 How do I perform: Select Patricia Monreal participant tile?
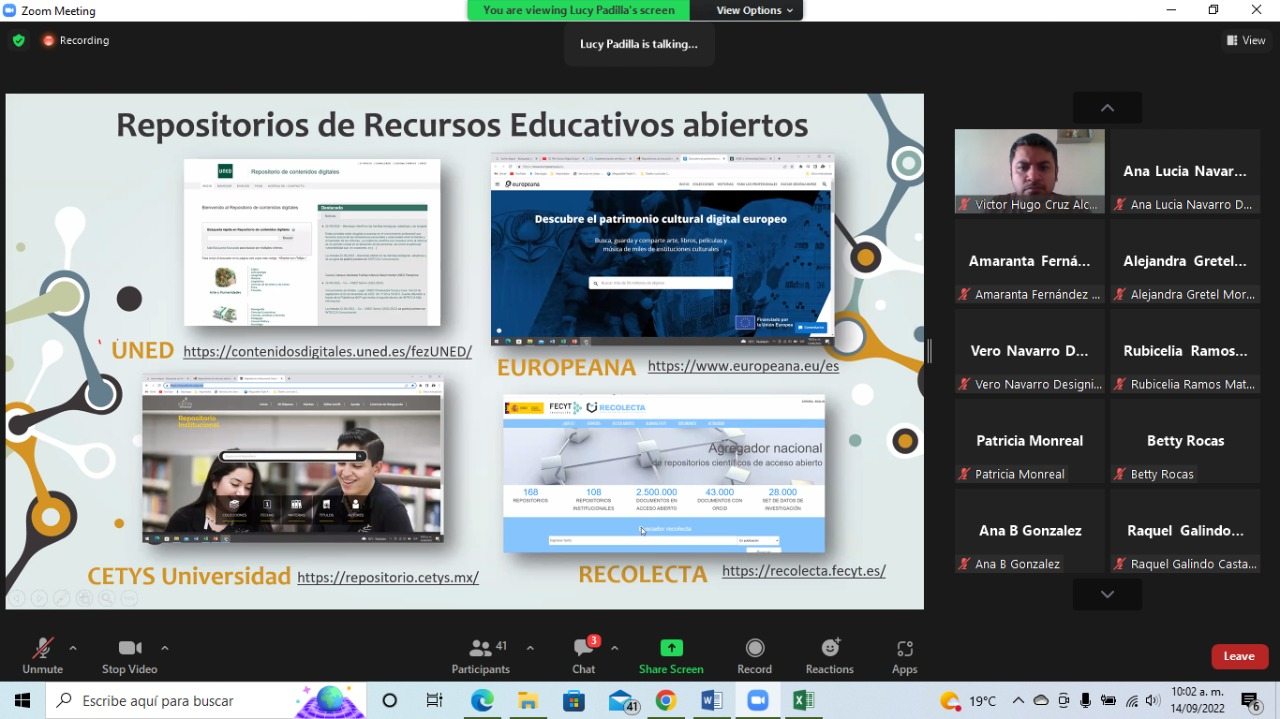(x=1029, y=441)
